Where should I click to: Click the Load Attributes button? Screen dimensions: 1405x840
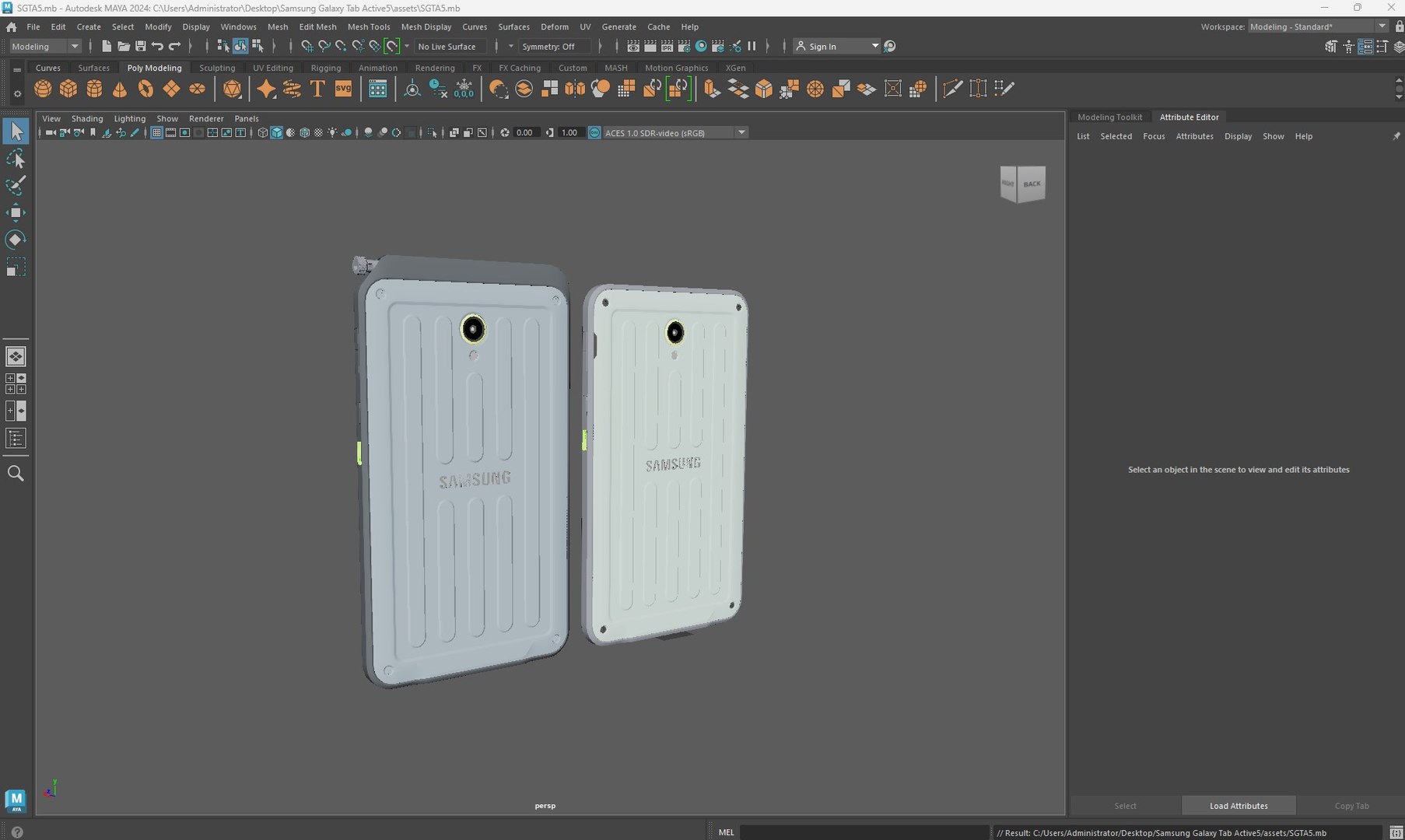1239,806
